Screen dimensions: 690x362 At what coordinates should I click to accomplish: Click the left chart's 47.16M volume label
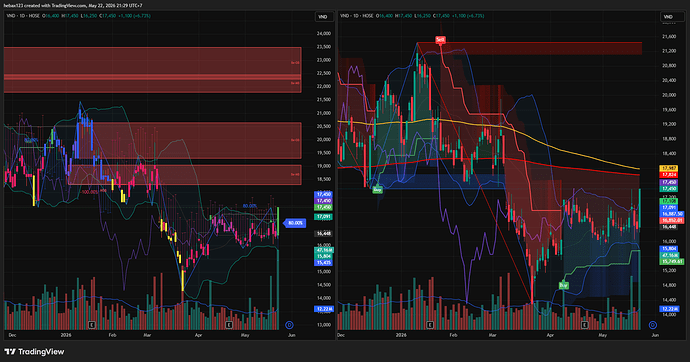tap(324, 250)
